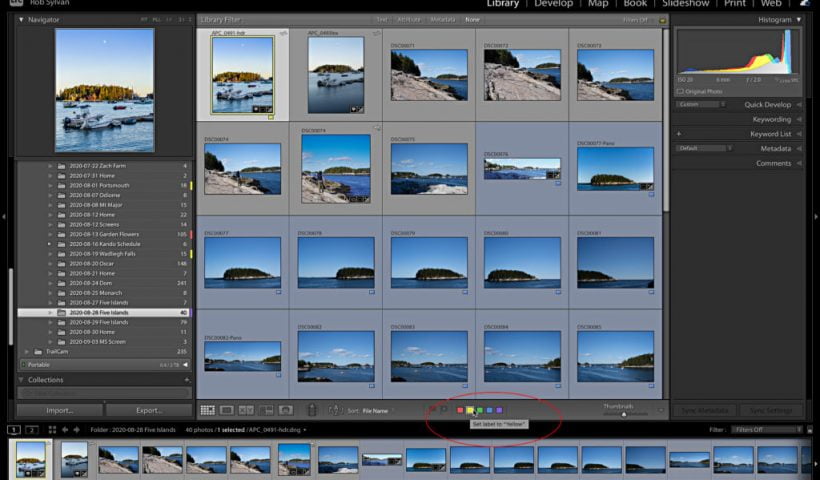Toggle the Original Photo checkbox
Image resolution: width=820 pixels, height=480 pixels.
tap(681, 91)
